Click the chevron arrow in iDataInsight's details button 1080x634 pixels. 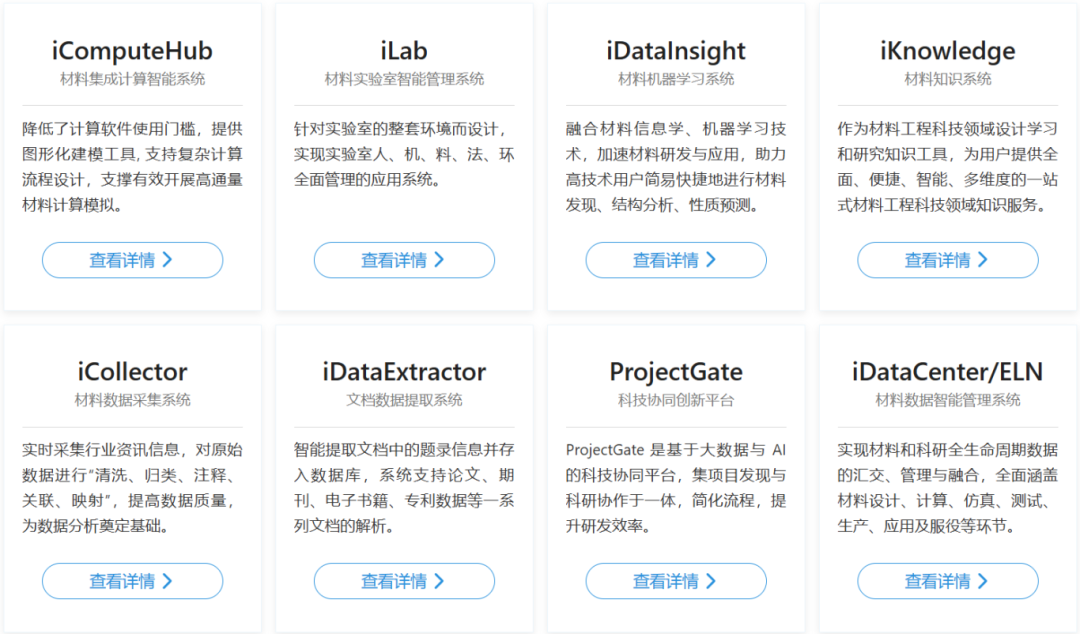coord(711,260)
